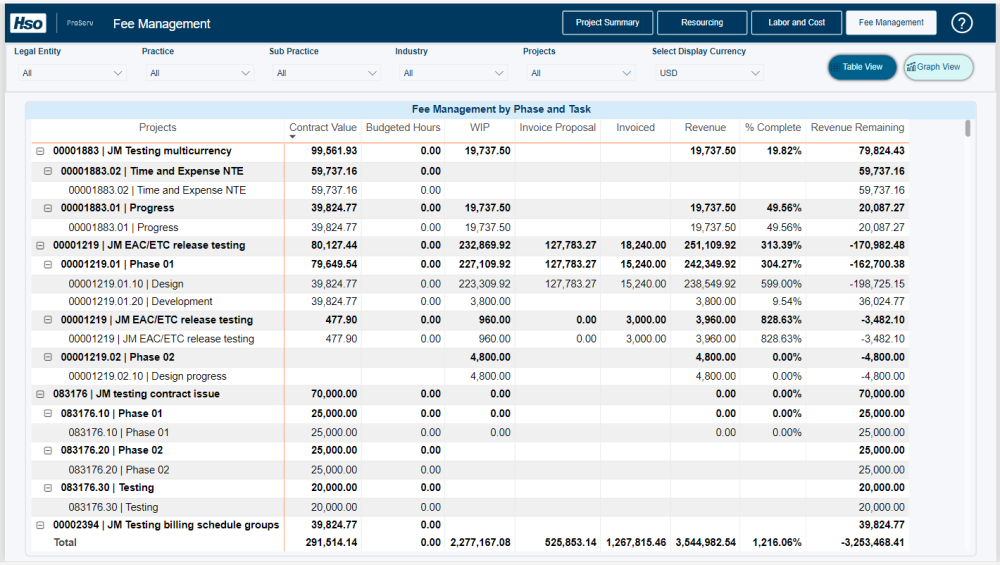Click the help question mark icon
Viewport: 1000px width, 565px height.
tap(962, 23)
